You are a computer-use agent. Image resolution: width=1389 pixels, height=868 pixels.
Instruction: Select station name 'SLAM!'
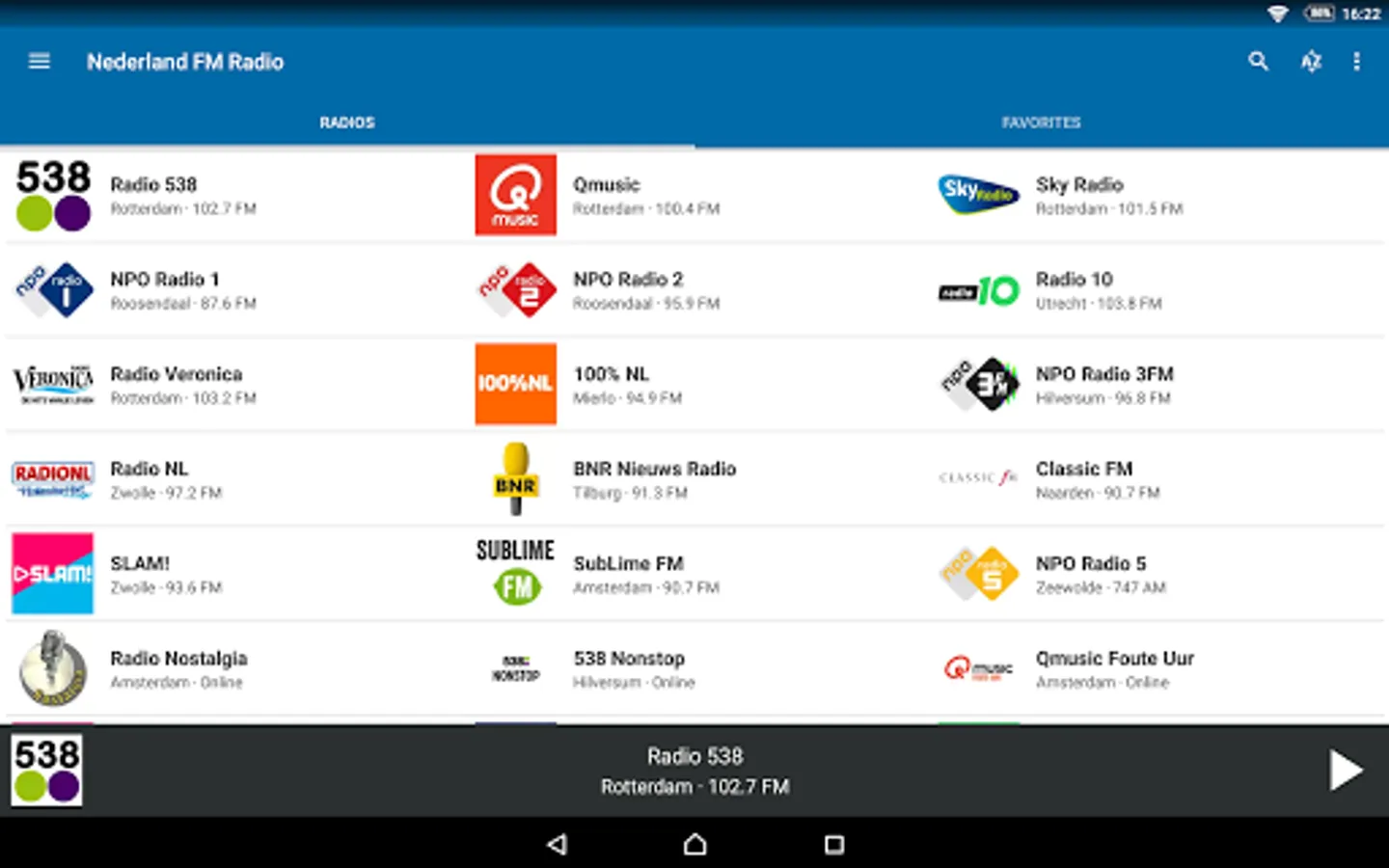tap(140, 563)
